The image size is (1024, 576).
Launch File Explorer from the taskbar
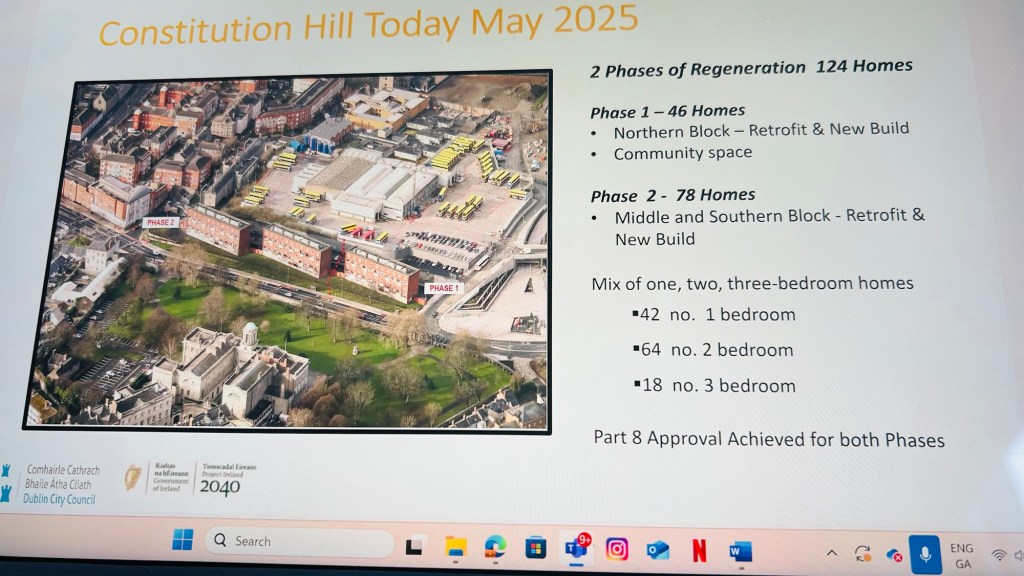tap(456, 546)
